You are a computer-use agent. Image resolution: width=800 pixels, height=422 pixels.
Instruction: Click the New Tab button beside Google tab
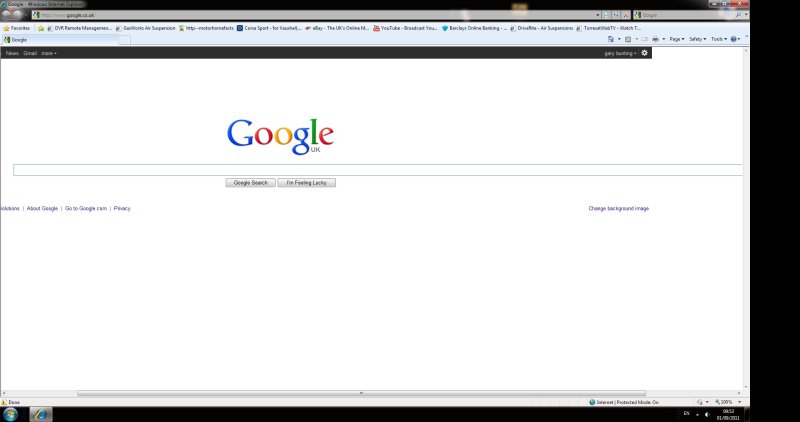pos(124,40)
